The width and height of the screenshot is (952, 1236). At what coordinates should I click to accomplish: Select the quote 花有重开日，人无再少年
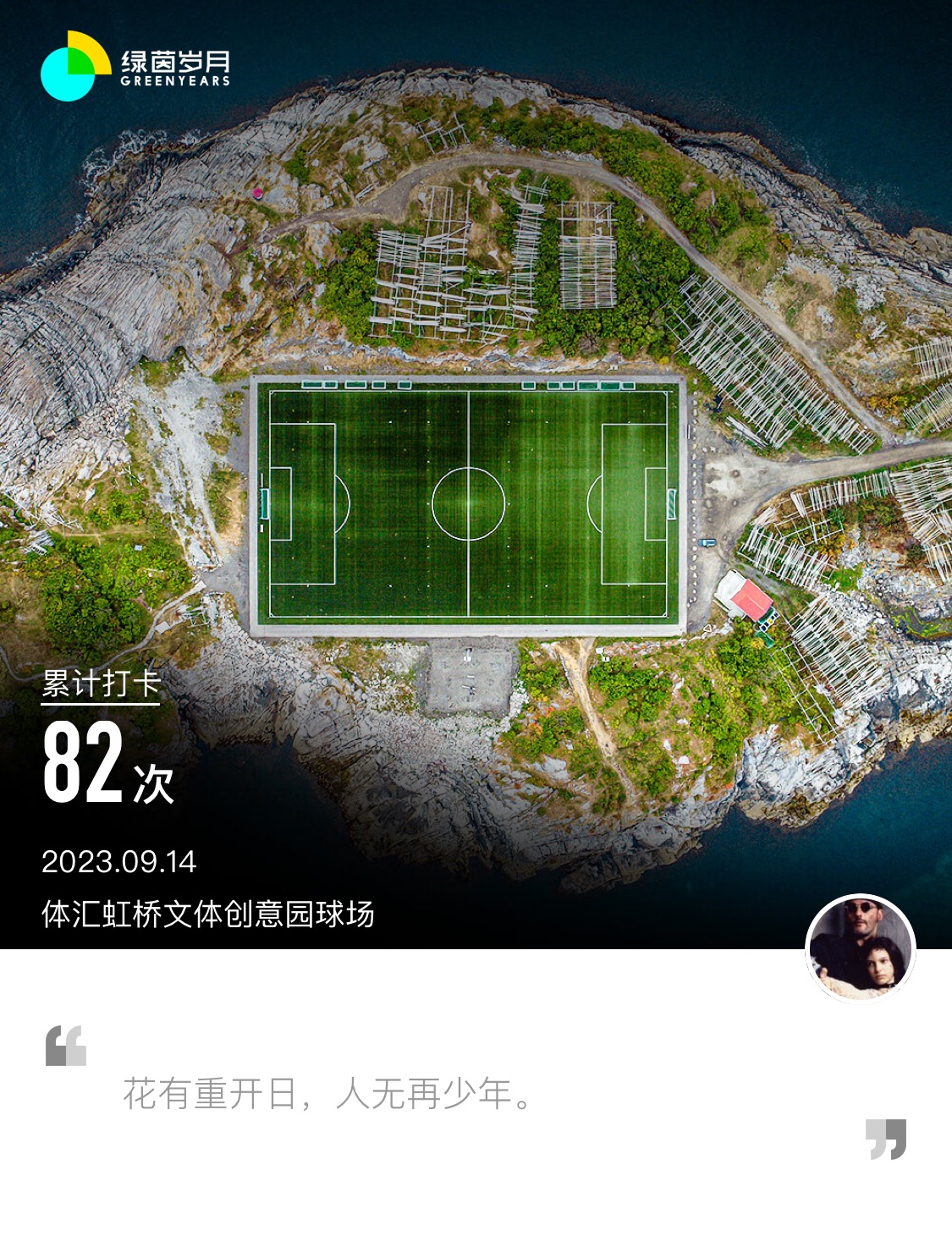327,1094
